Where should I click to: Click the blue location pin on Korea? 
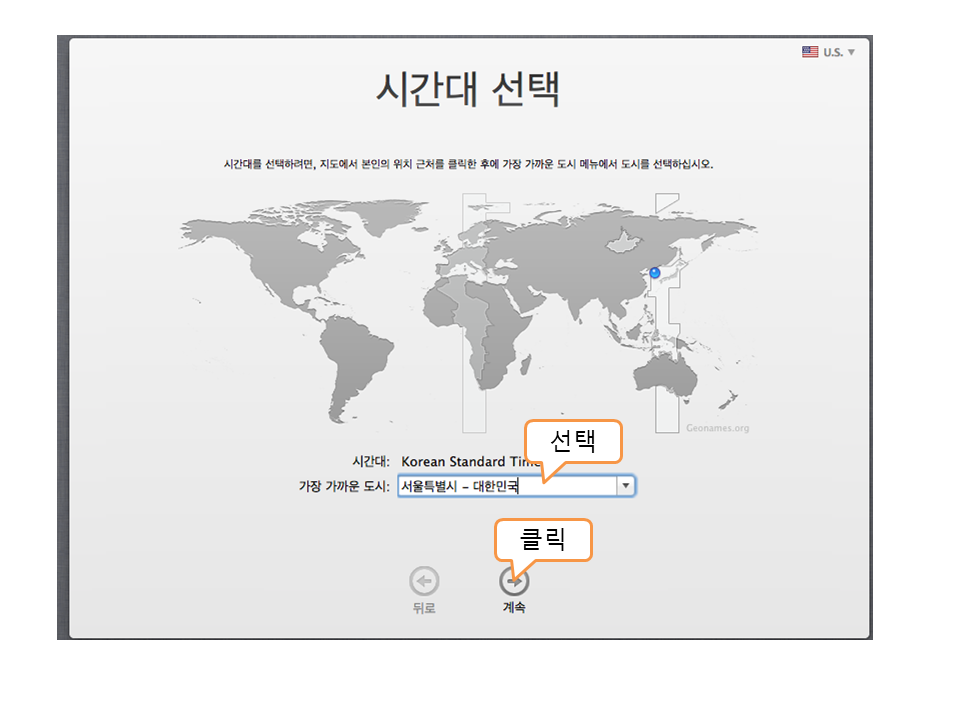point(655,272)
